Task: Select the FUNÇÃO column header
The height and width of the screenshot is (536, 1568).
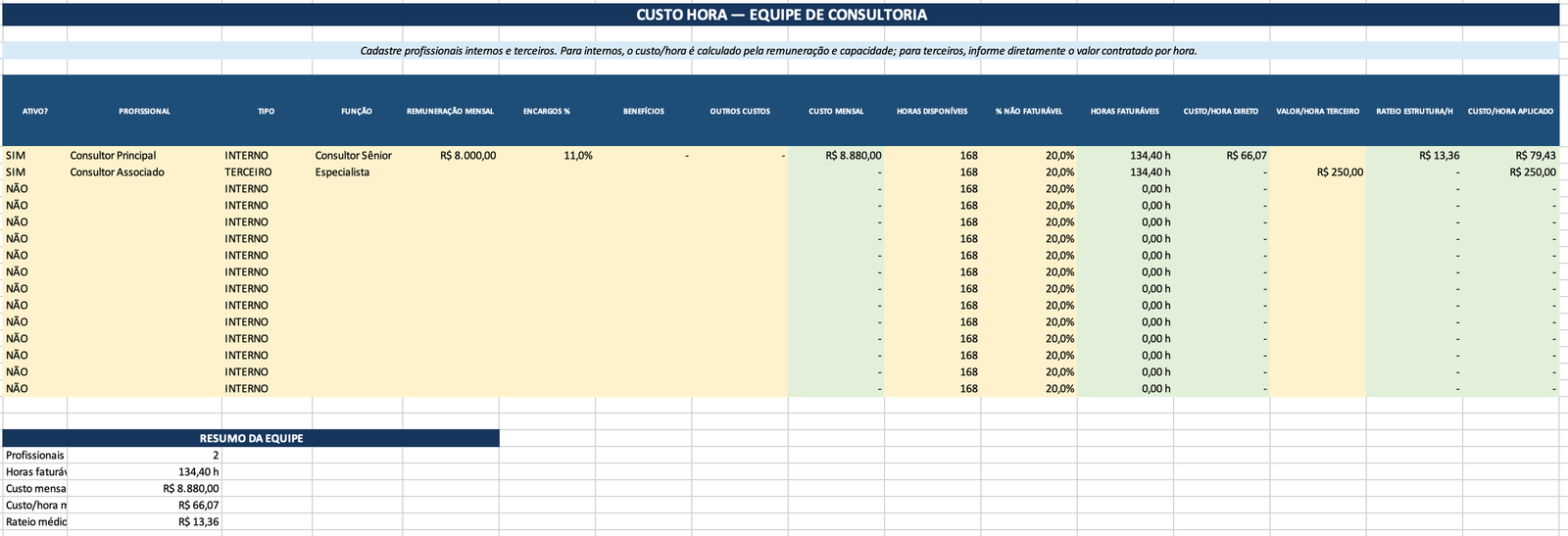Action: (x=357, y=112)
